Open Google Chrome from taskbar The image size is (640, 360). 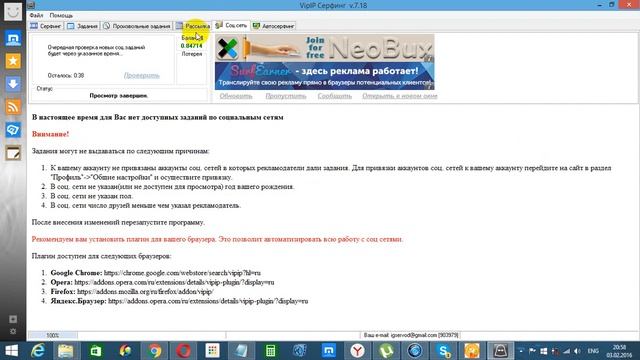pos(154,351)
